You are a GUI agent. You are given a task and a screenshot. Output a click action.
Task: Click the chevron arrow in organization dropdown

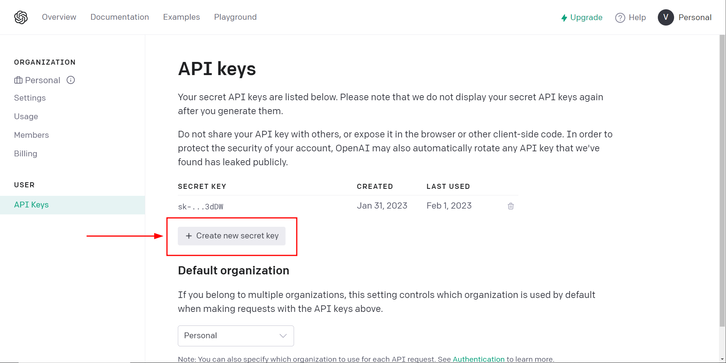(x=283, y=336)
